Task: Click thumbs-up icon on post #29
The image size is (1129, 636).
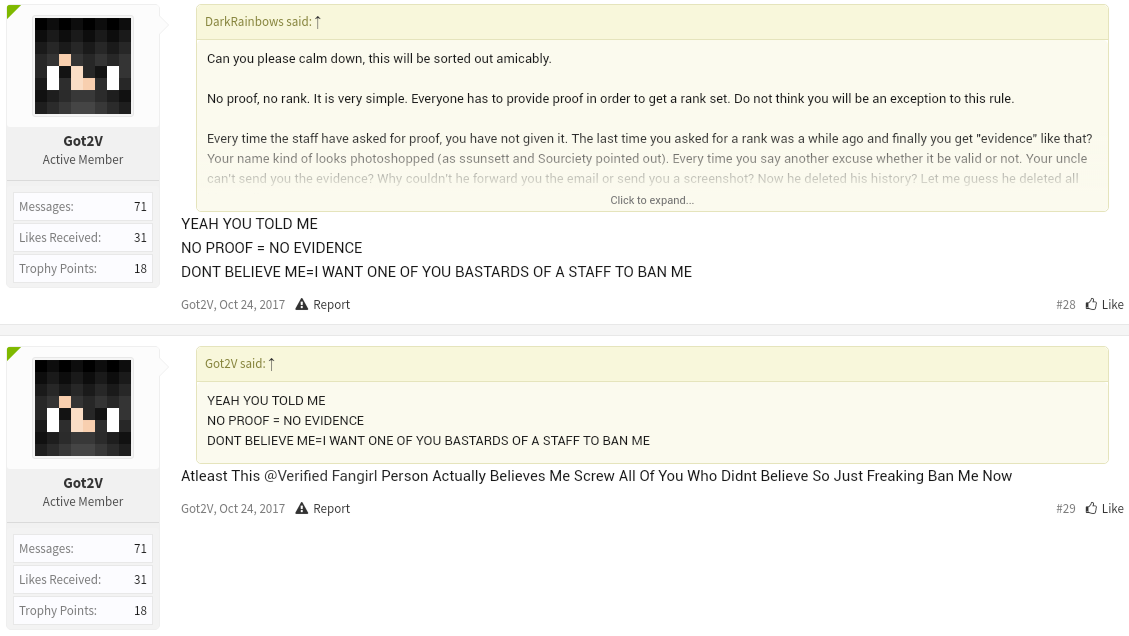Action: tap(1092, 508)
